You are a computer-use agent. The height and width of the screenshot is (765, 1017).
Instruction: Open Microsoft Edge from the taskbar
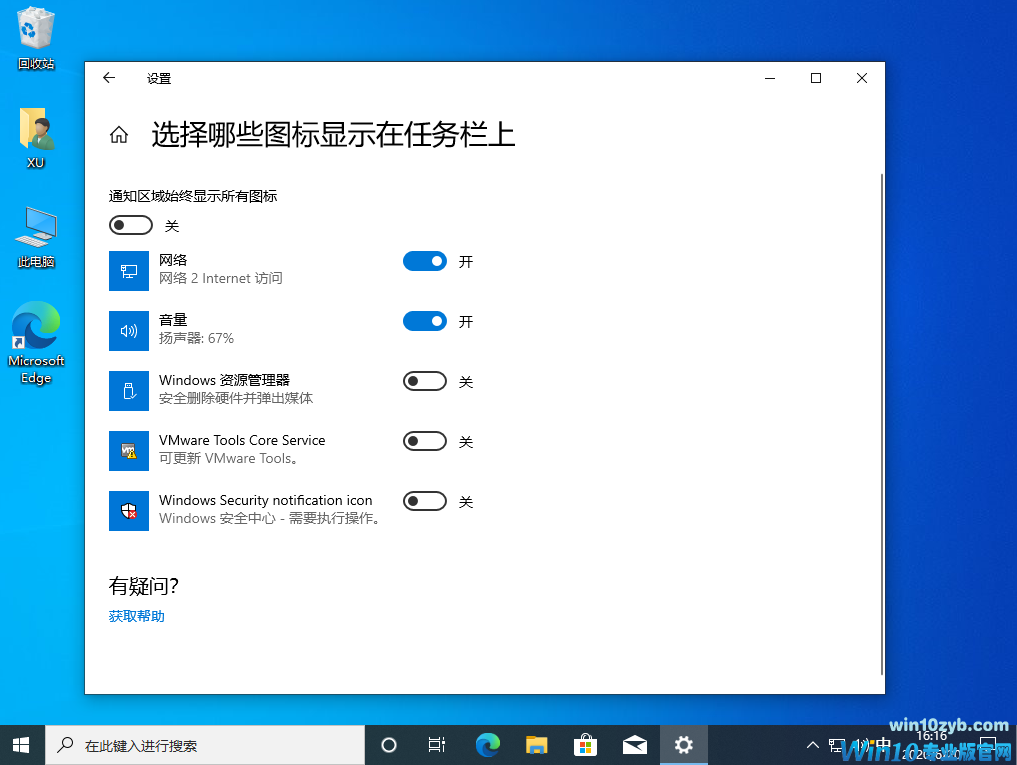(487, 744)
